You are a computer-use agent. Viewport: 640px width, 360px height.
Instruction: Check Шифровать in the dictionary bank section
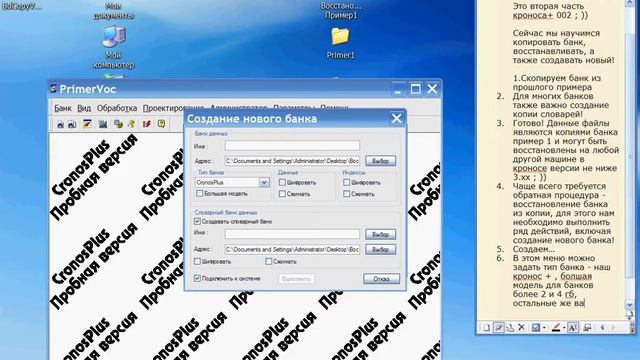click(x=197, y=261)
